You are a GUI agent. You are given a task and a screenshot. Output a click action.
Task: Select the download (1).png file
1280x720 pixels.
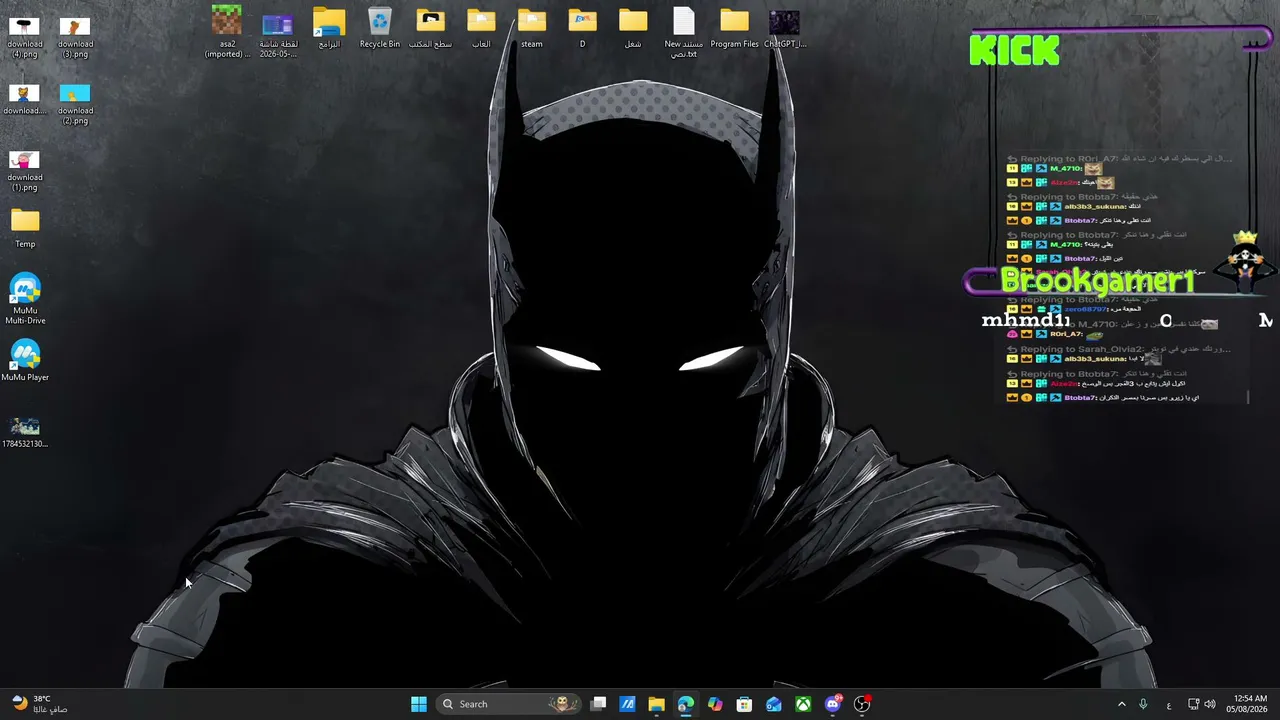tap(25, 171)
